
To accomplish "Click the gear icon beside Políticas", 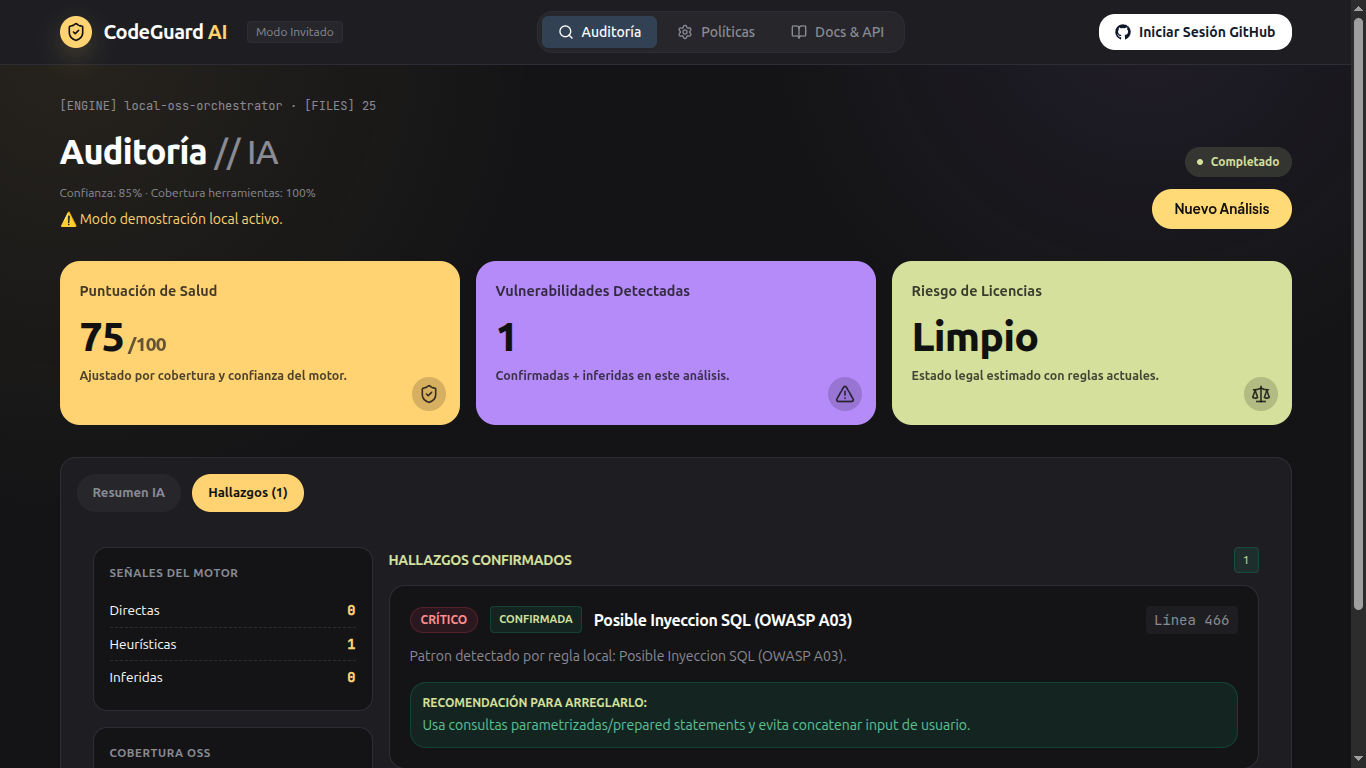I will pos(685,32).
